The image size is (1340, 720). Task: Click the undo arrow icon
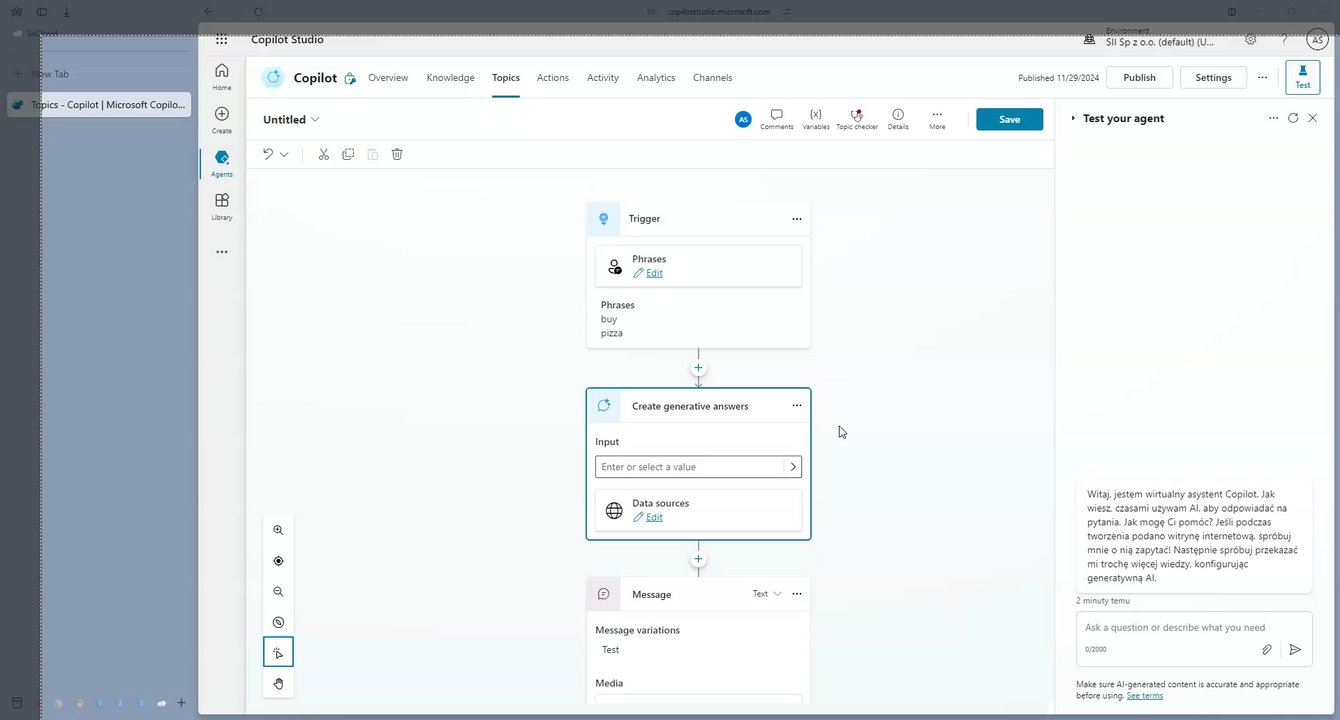coord(268,154)
